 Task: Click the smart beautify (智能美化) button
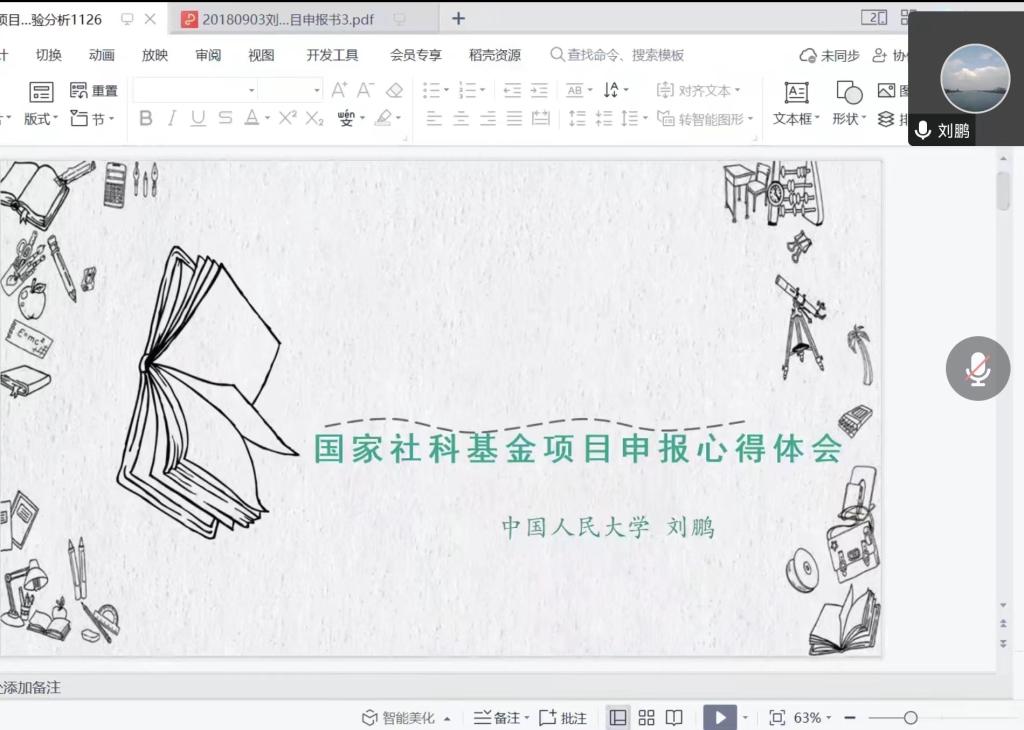point(406,717)
